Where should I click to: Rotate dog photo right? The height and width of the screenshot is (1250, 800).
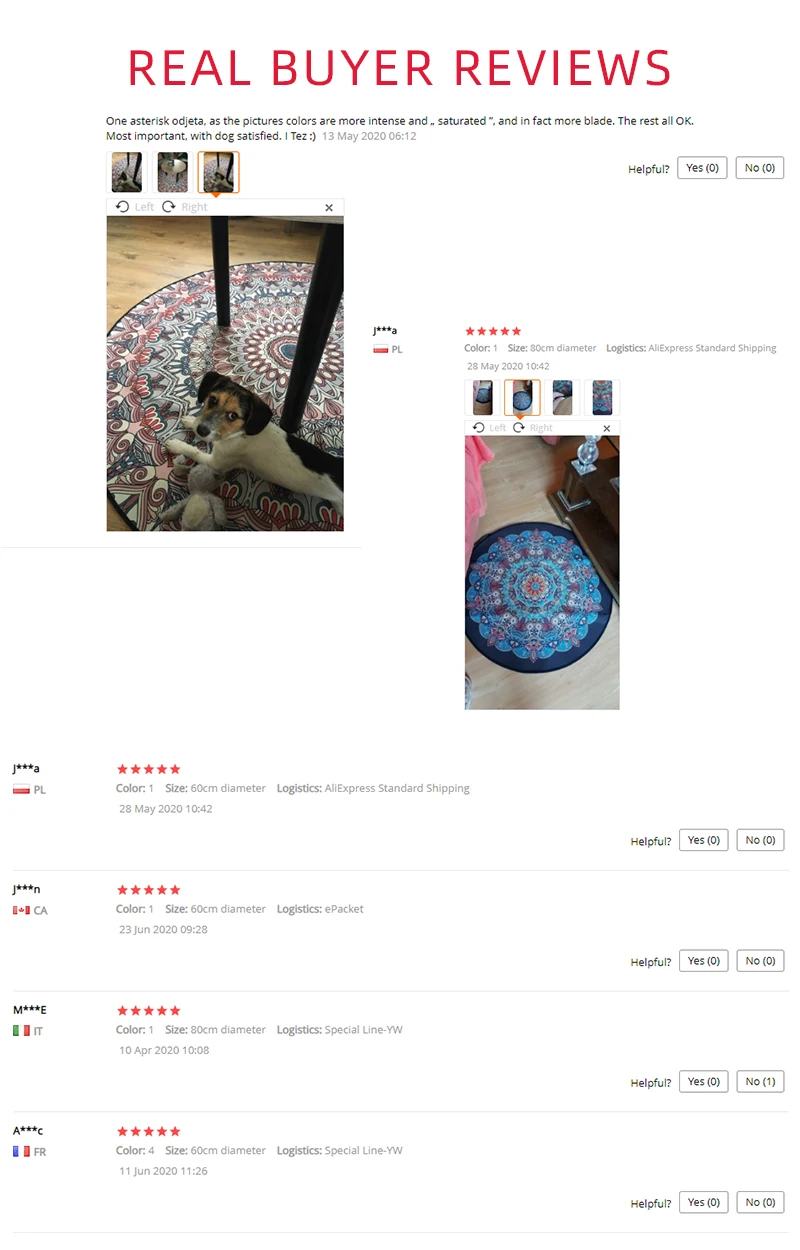185,207
